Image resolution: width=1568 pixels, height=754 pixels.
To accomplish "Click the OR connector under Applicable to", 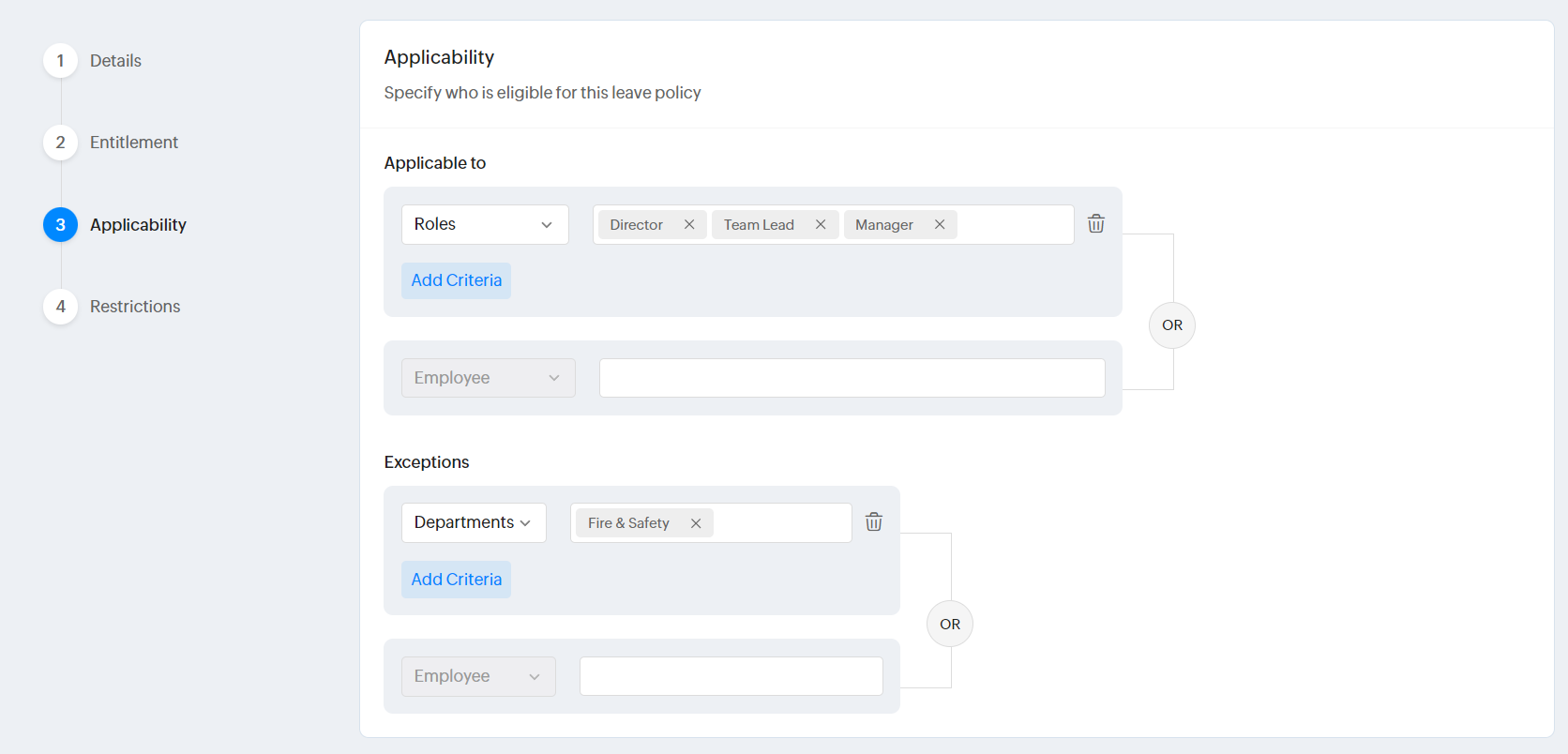I will point(1171,325).
